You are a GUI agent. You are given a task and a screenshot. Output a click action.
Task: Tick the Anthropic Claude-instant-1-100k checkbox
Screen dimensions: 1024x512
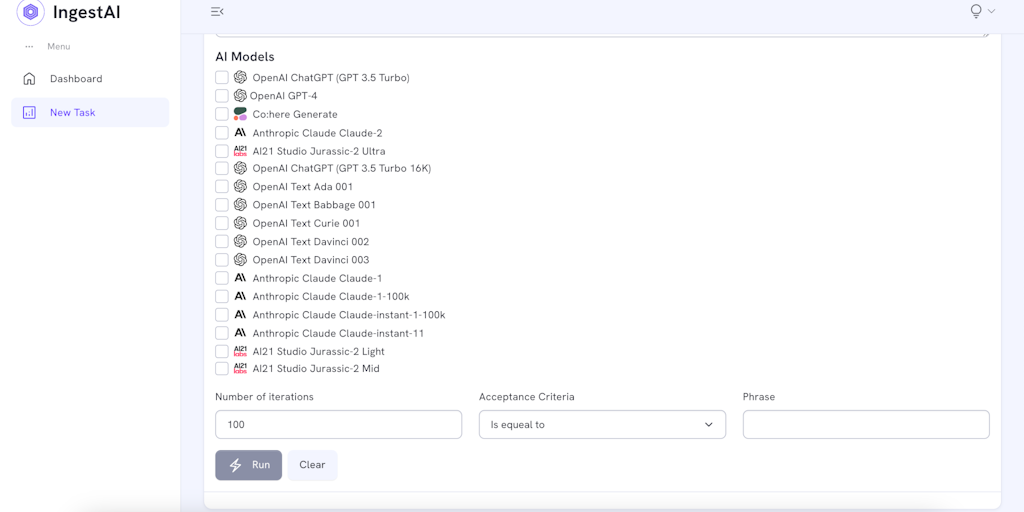(x=222, y=315)
